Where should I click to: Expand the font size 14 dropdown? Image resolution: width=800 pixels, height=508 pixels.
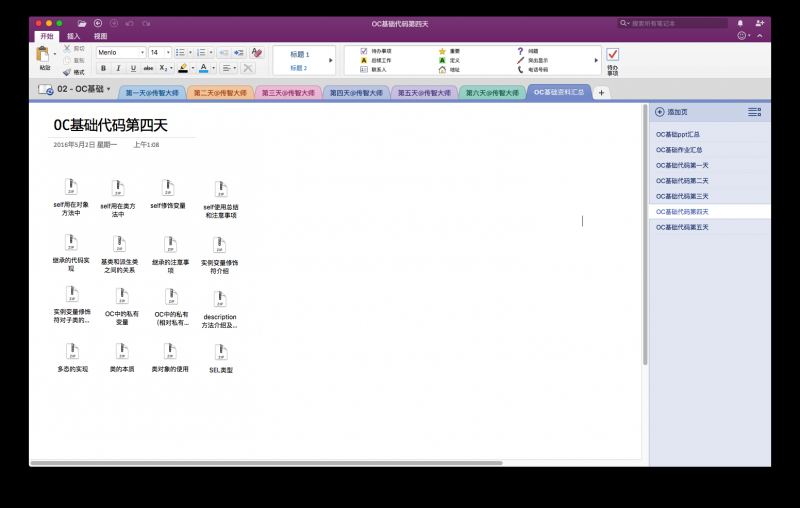click(x=167, y=52)
